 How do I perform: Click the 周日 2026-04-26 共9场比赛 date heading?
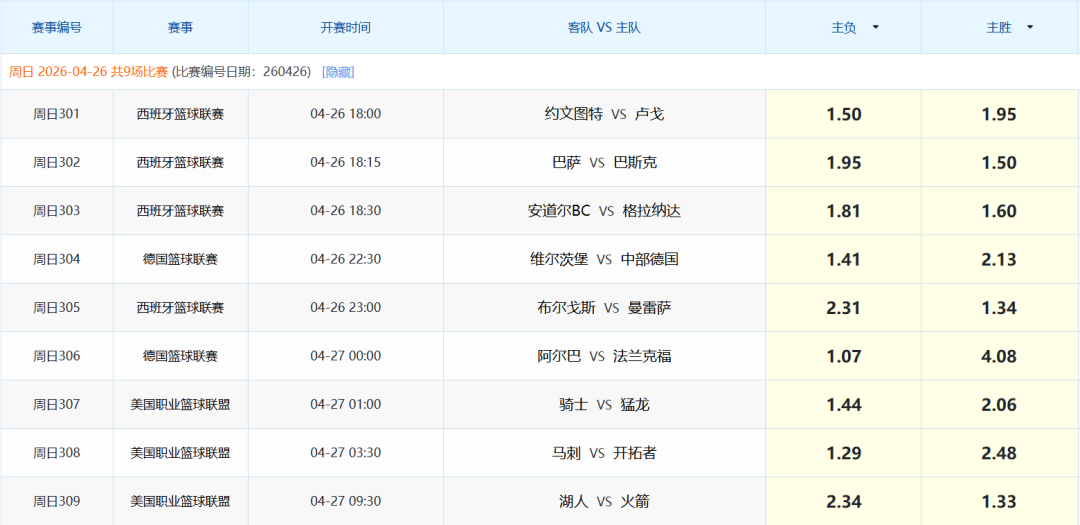tap(88, 72)
